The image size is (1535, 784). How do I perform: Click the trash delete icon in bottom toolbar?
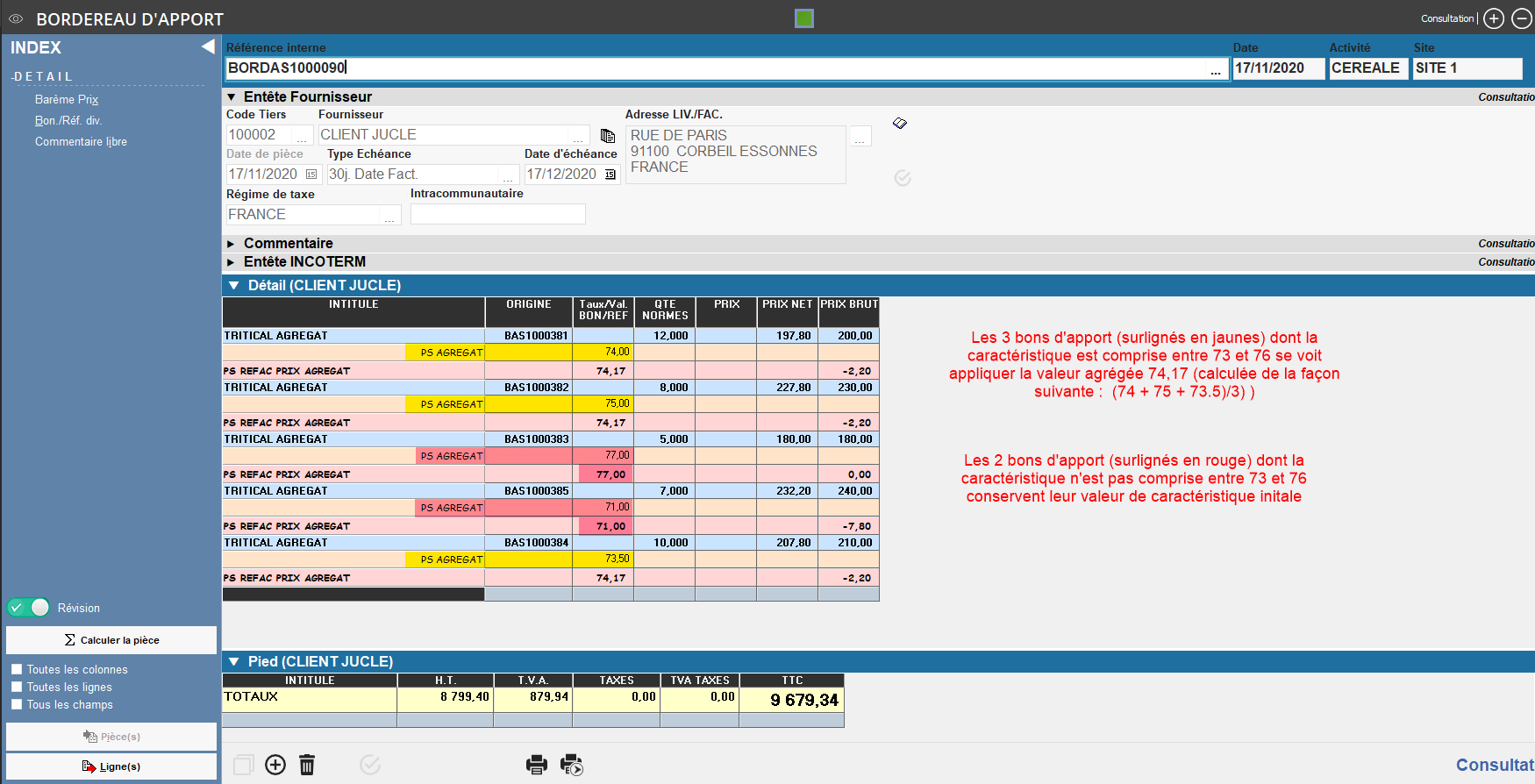click(x=307, y=765)
